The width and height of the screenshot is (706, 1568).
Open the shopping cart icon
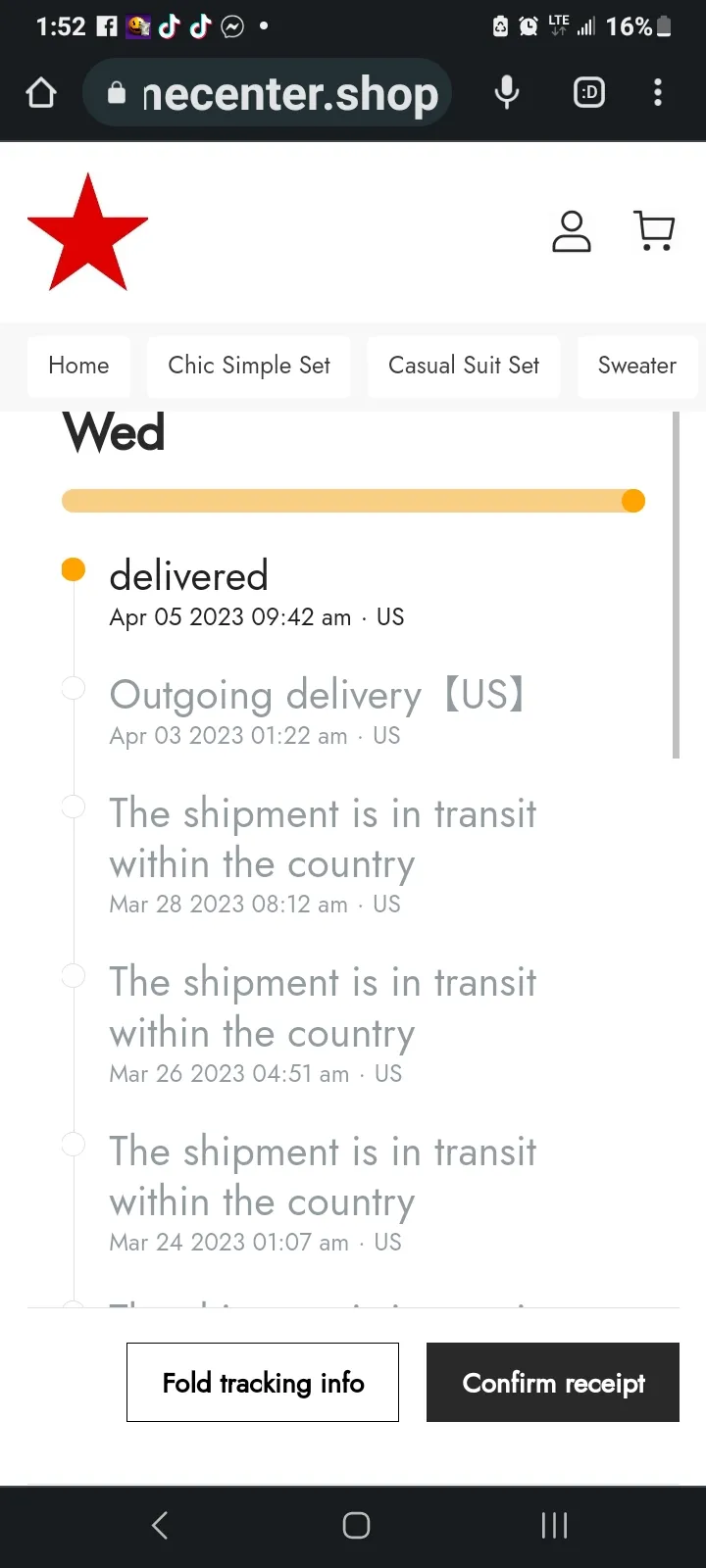[654, 231]
